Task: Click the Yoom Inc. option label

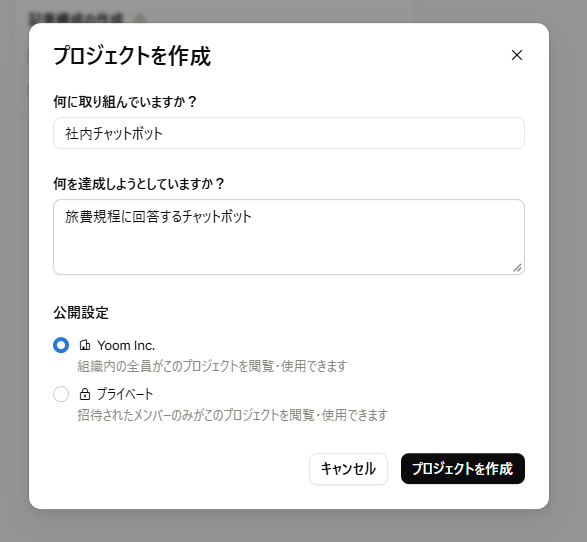Action: [x=126, y=345]
